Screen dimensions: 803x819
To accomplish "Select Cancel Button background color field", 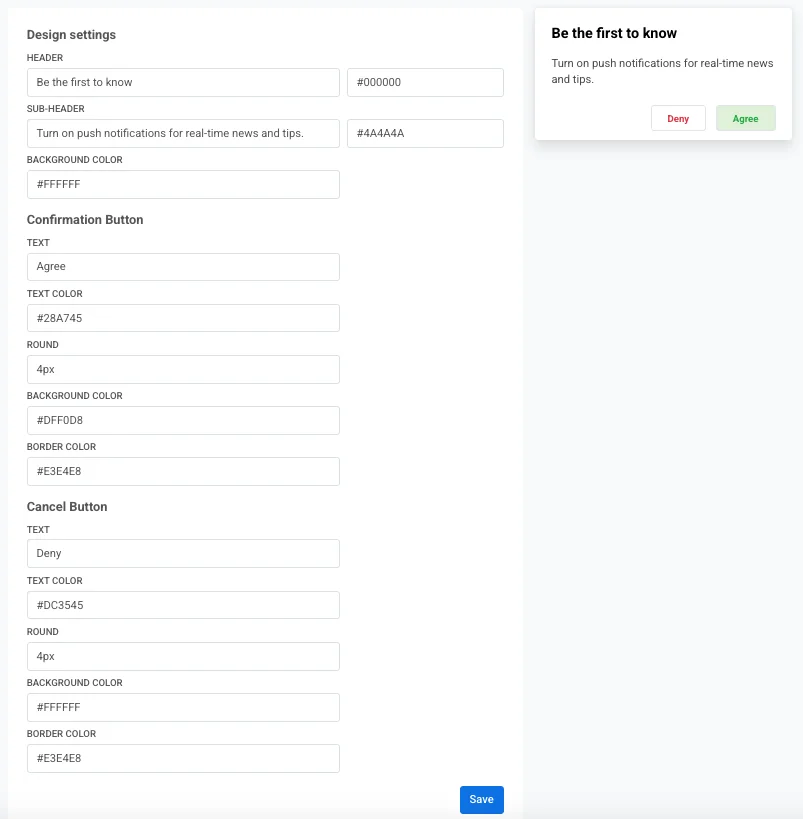I will tap(183, 707).
